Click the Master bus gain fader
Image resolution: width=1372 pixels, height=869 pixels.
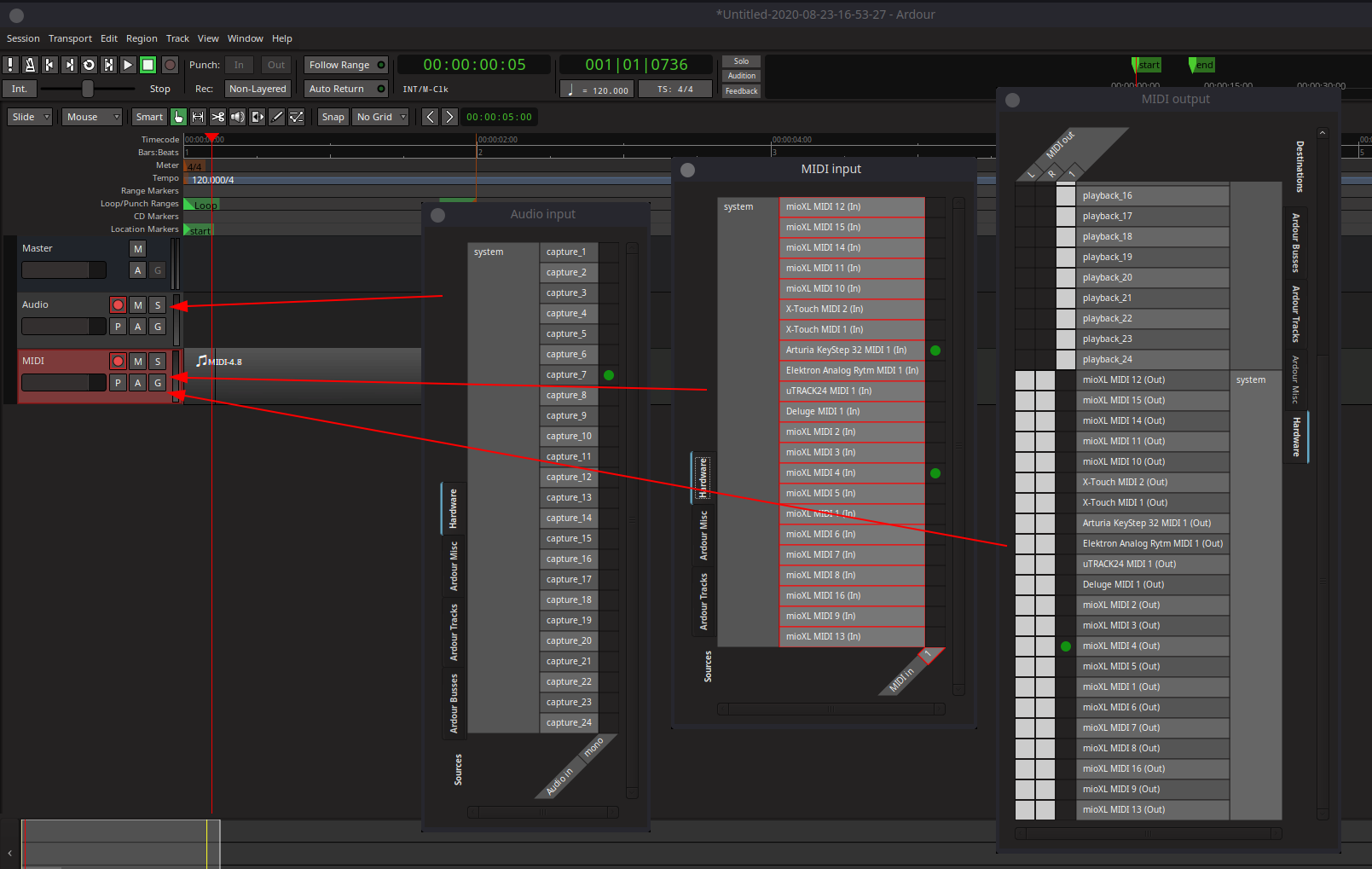64,270
